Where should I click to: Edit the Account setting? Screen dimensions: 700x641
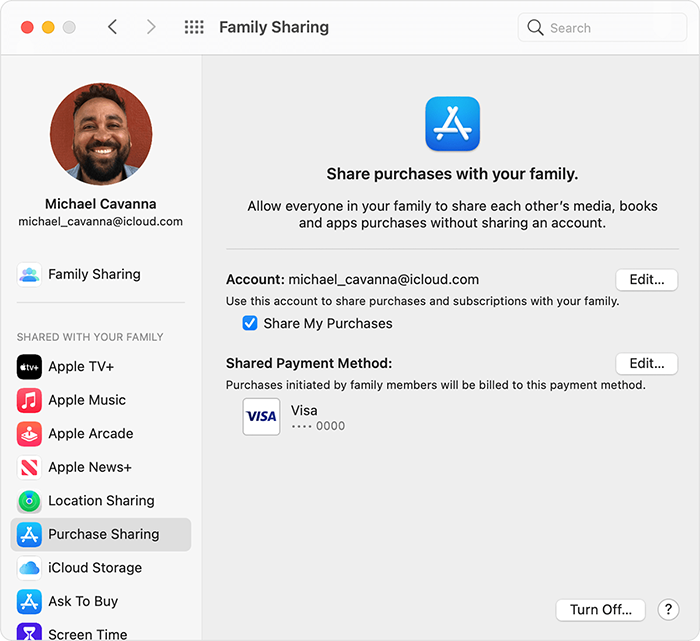[646, 279]
